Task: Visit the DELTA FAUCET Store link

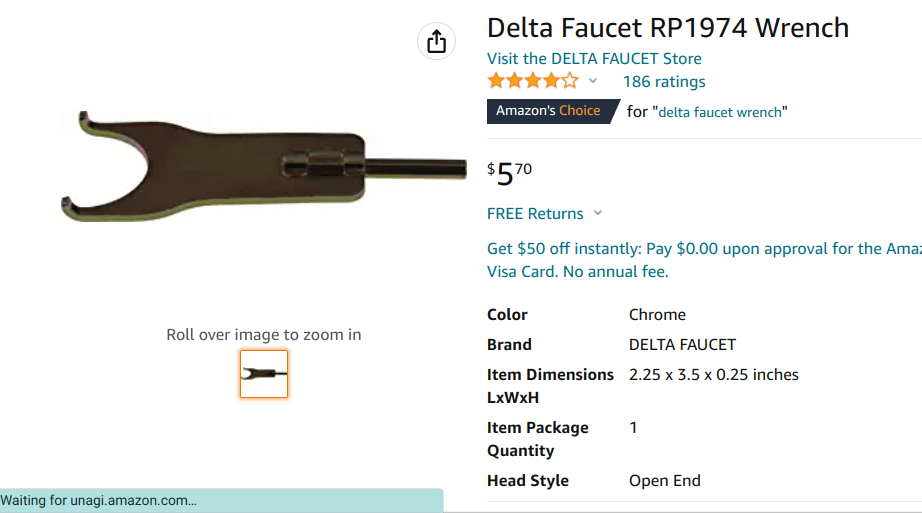Action: tap(594, 59)
